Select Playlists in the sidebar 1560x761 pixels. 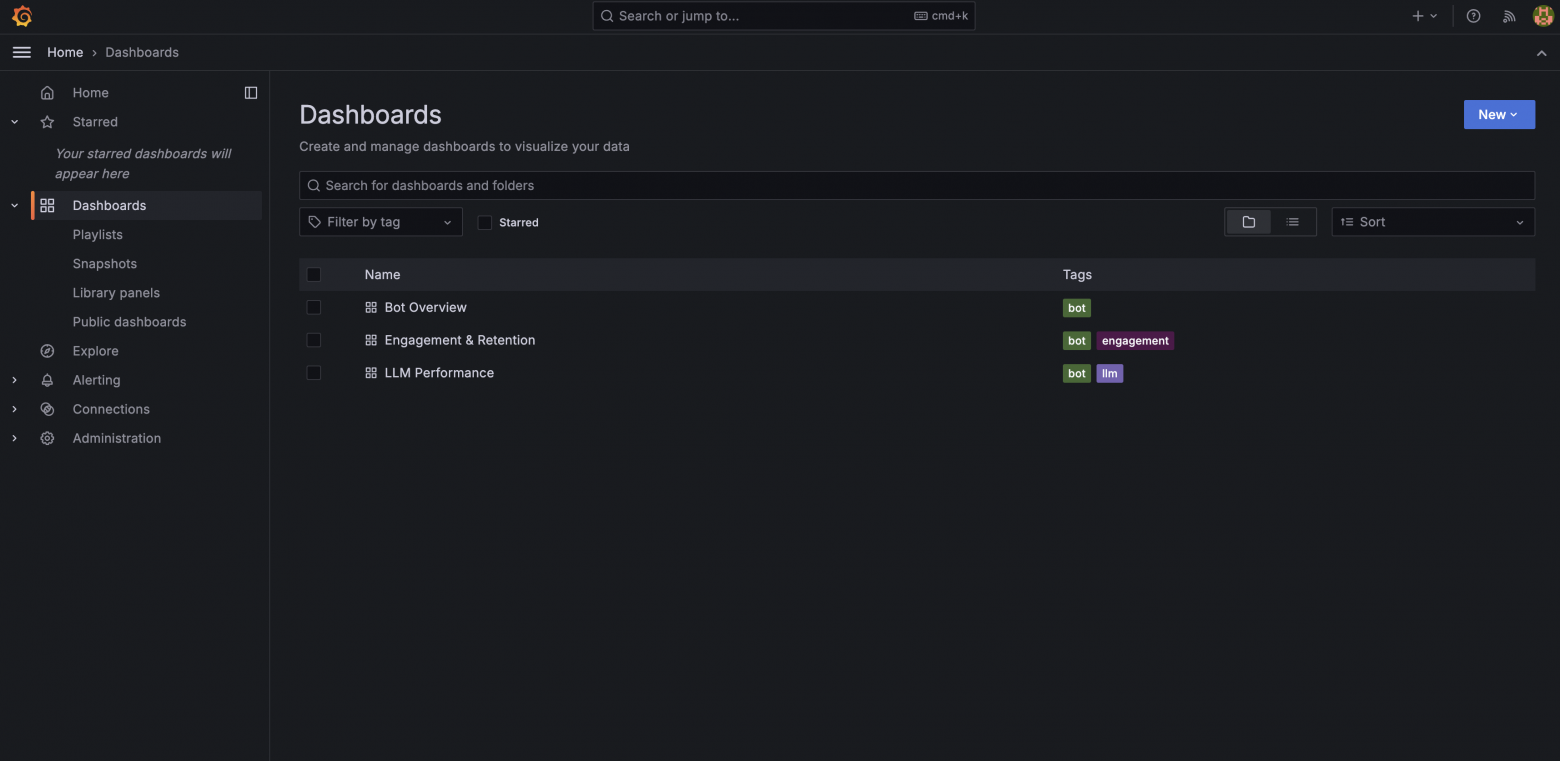pyautogui.click(x=97, y=234)
